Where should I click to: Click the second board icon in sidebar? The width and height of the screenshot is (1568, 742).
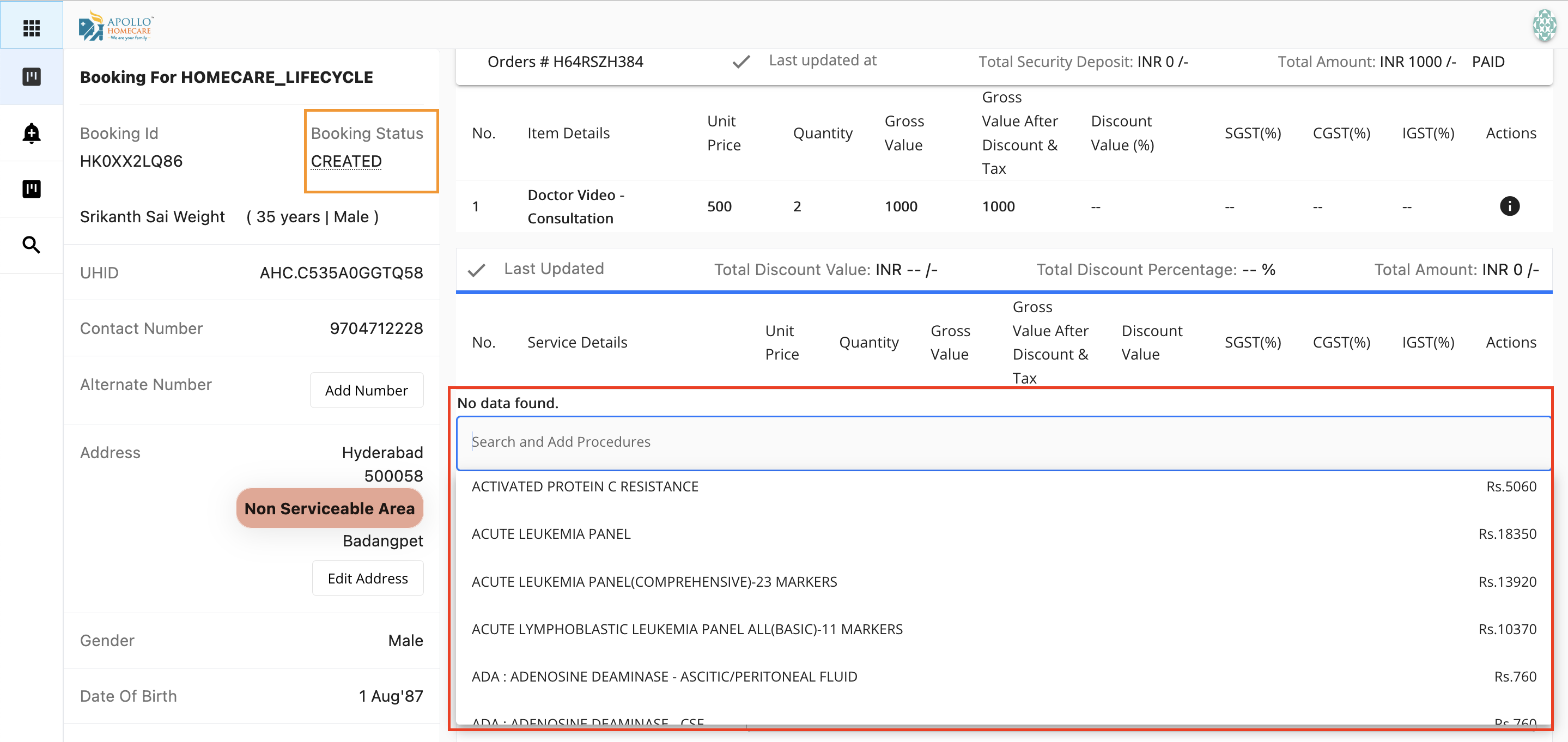(31, 188)
